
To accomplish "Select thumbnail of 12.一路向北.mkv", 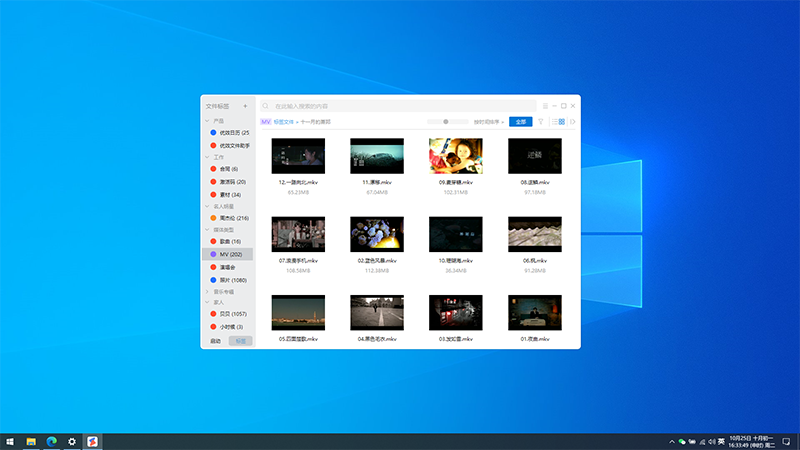I will (298, 156).
